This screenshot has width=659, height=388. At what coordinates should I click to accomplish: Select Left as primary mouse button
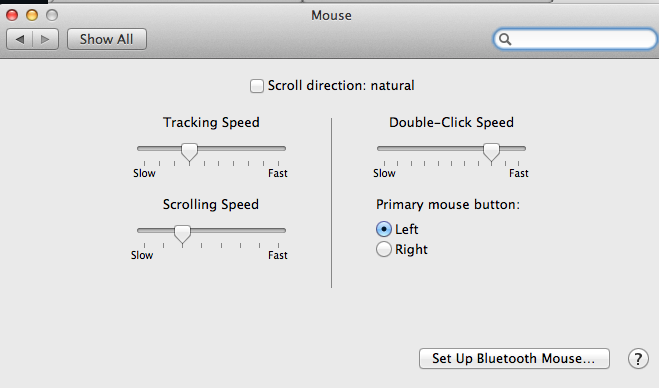[384, 229]
